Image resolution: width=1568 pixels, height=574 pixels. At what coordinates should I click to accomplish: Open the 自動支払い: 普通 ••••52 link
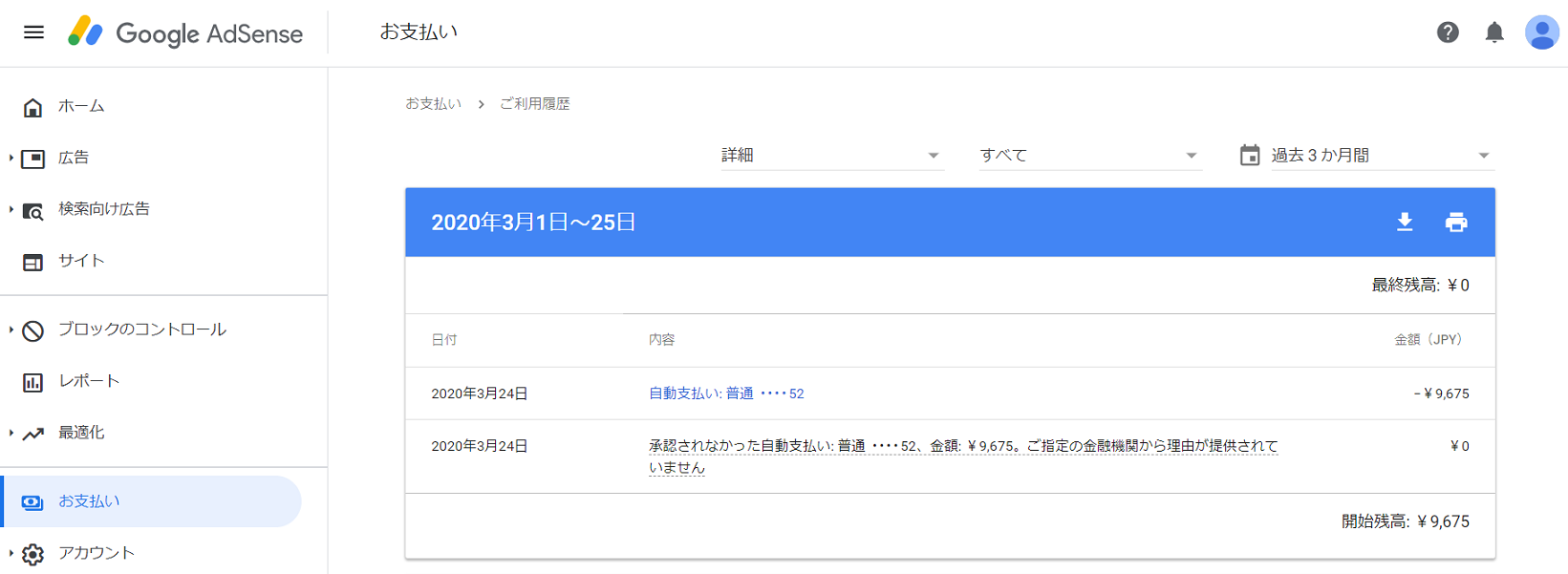pos(725,393)
